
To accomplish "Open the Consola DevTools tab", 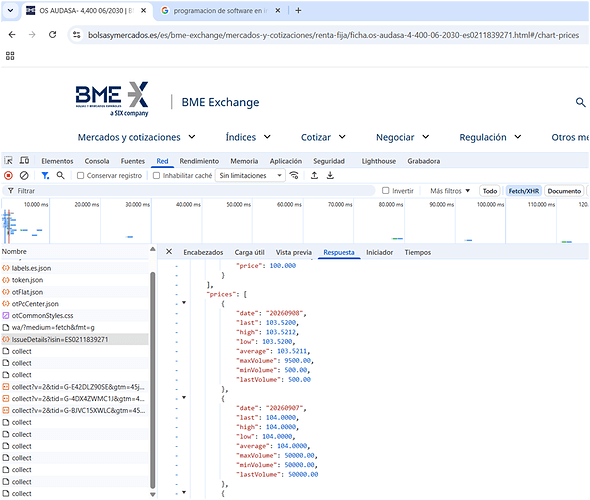I will click(97, 161).
